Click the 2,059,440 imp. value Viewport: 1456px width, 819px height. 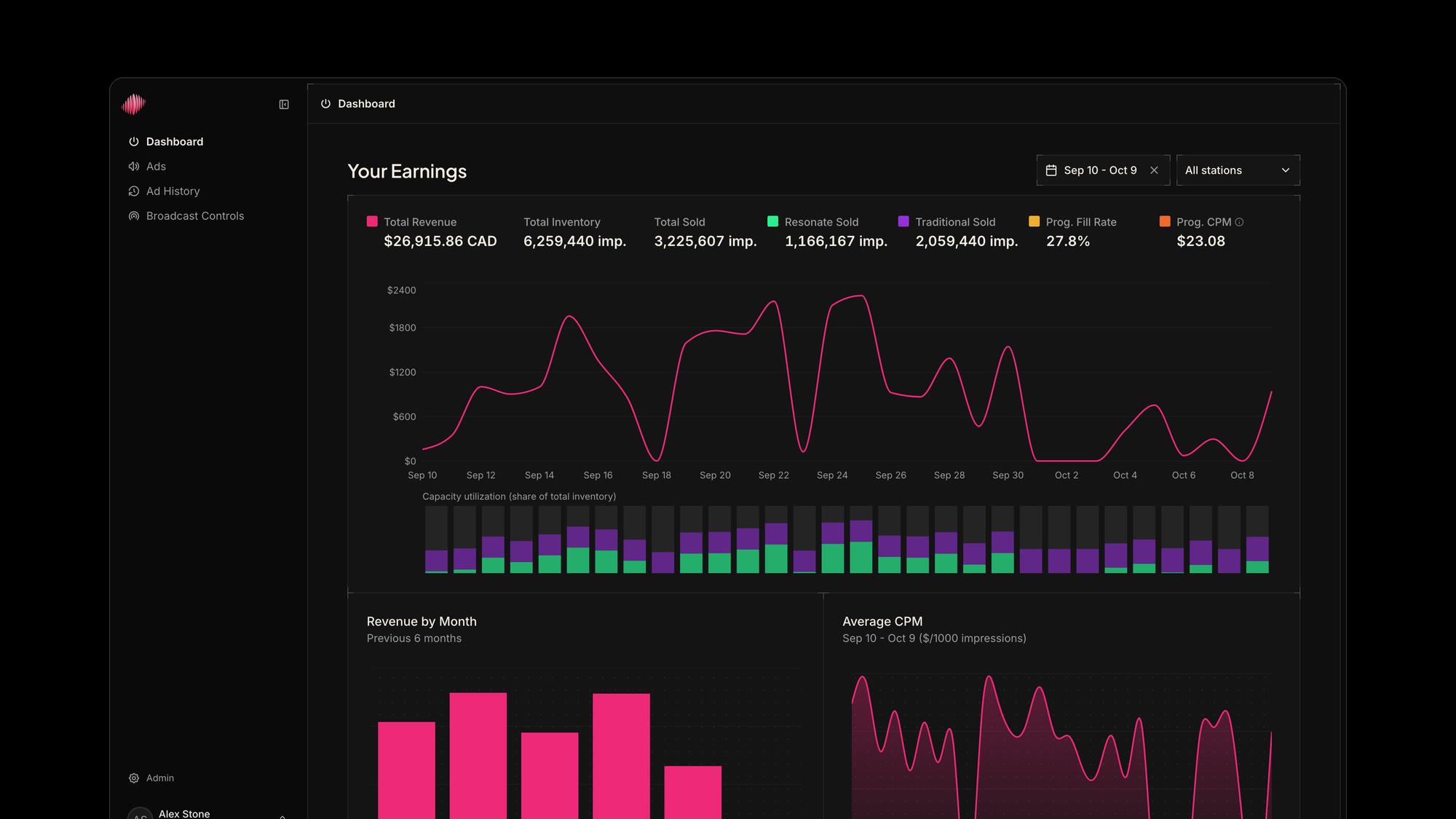[x=967, y=242]
